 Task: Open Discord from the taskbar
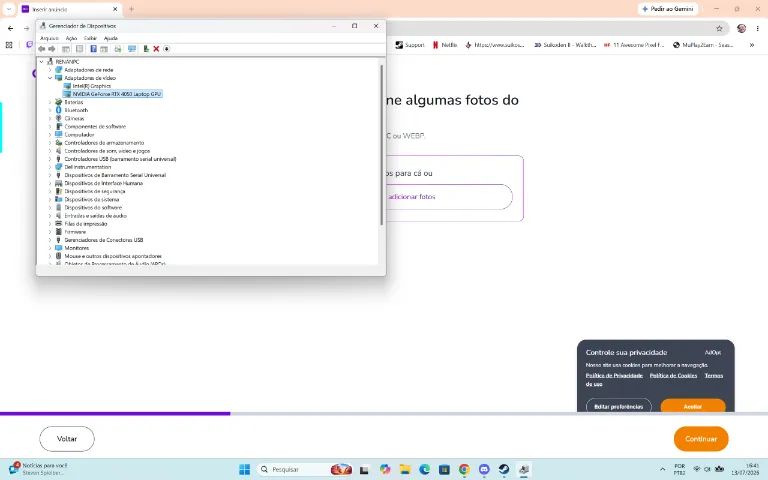tap(484, 469)
